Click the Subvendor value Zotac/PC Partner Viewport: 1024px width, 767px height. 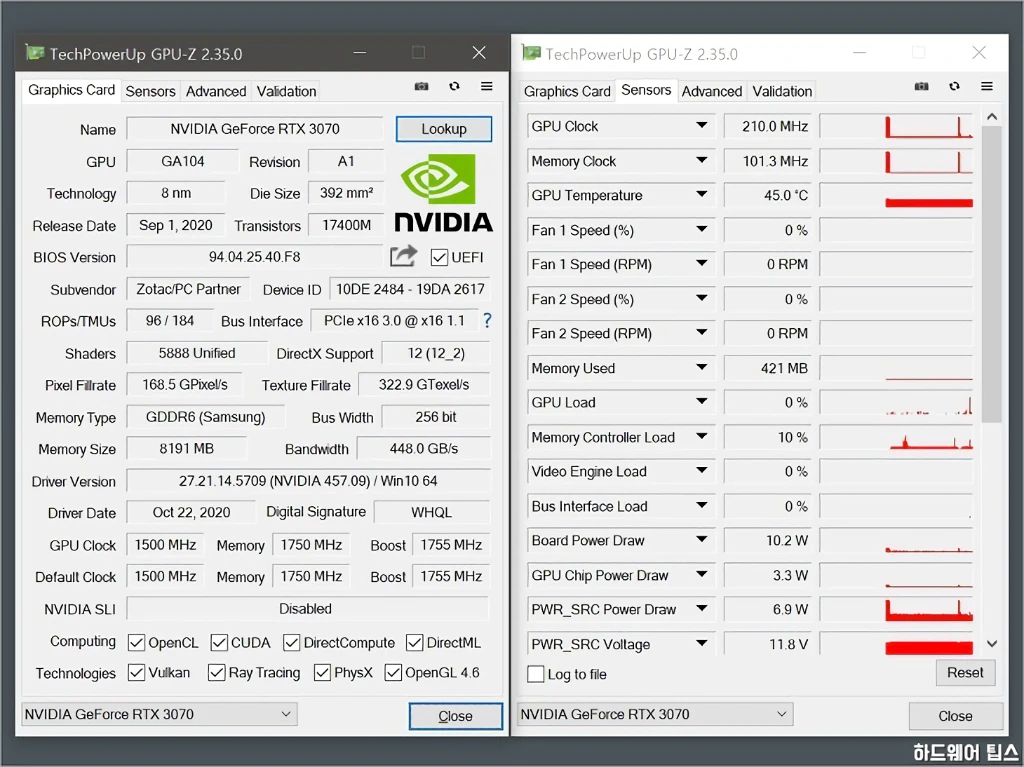click(188, 289)
